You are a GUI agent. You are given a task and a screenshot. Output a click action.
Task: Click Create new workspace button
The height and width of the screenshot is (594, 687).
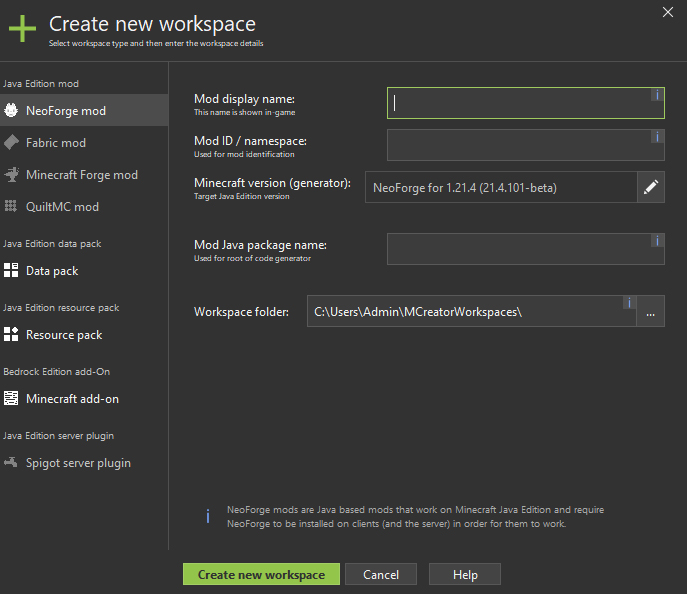click(261, 574)
